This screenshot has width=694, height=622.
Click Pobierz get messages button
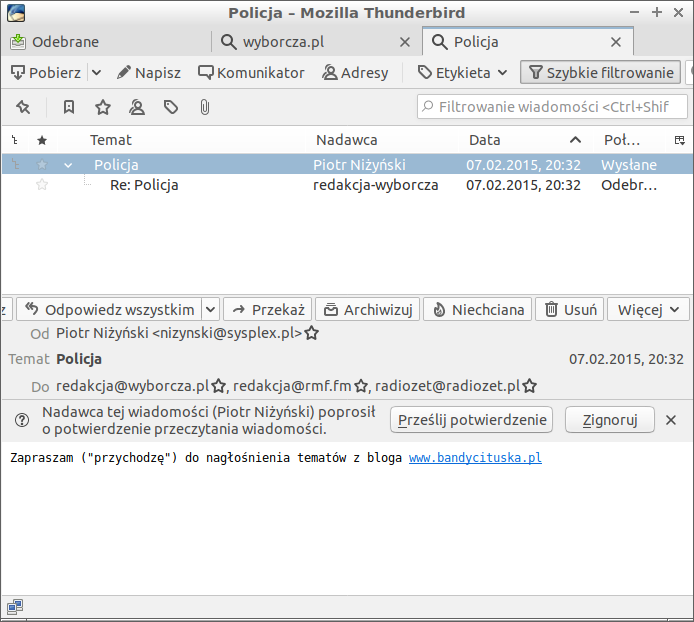coord(46,73)
